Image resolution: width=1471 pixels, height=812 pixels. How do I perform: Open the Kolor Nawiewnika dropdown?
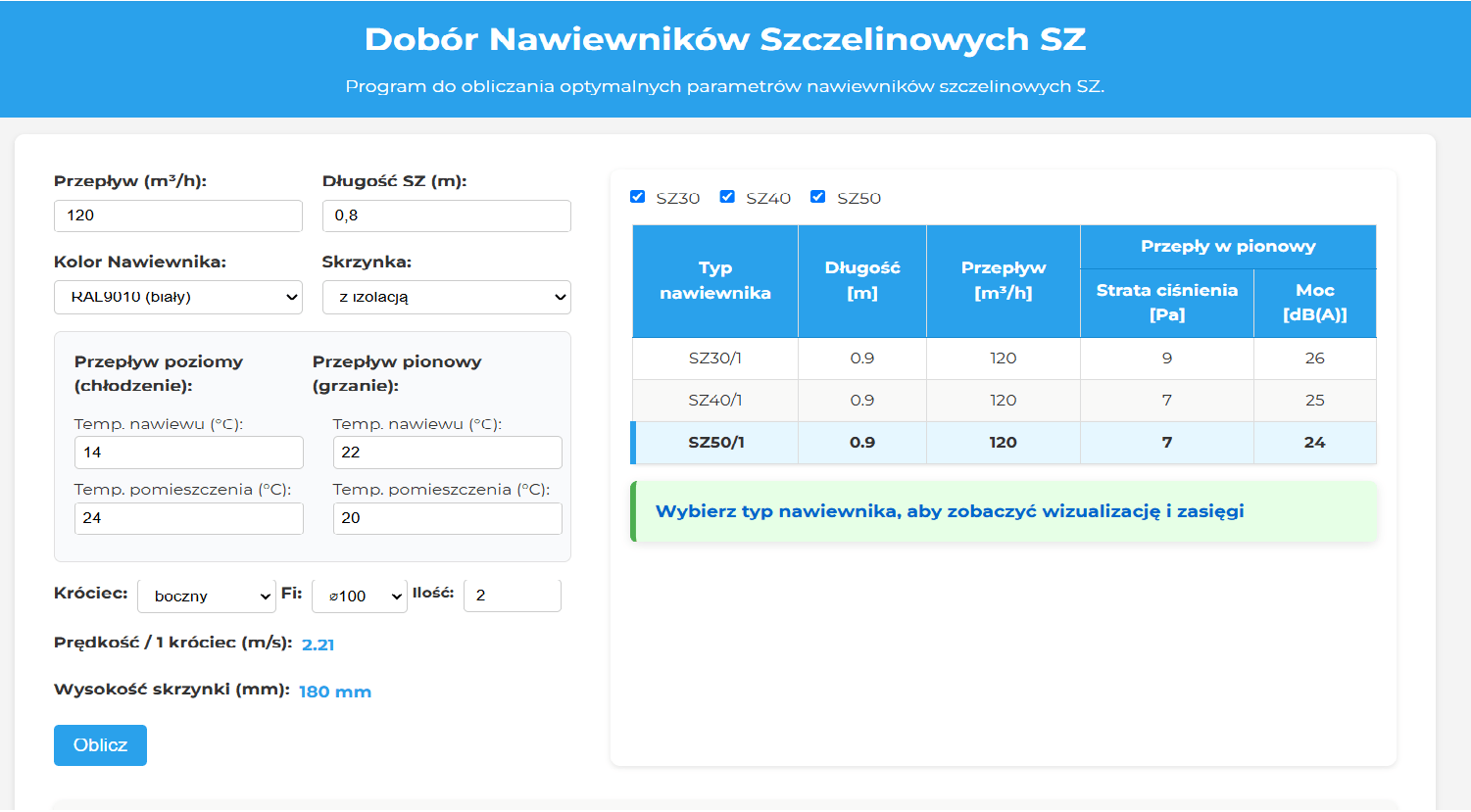point(178,297)
